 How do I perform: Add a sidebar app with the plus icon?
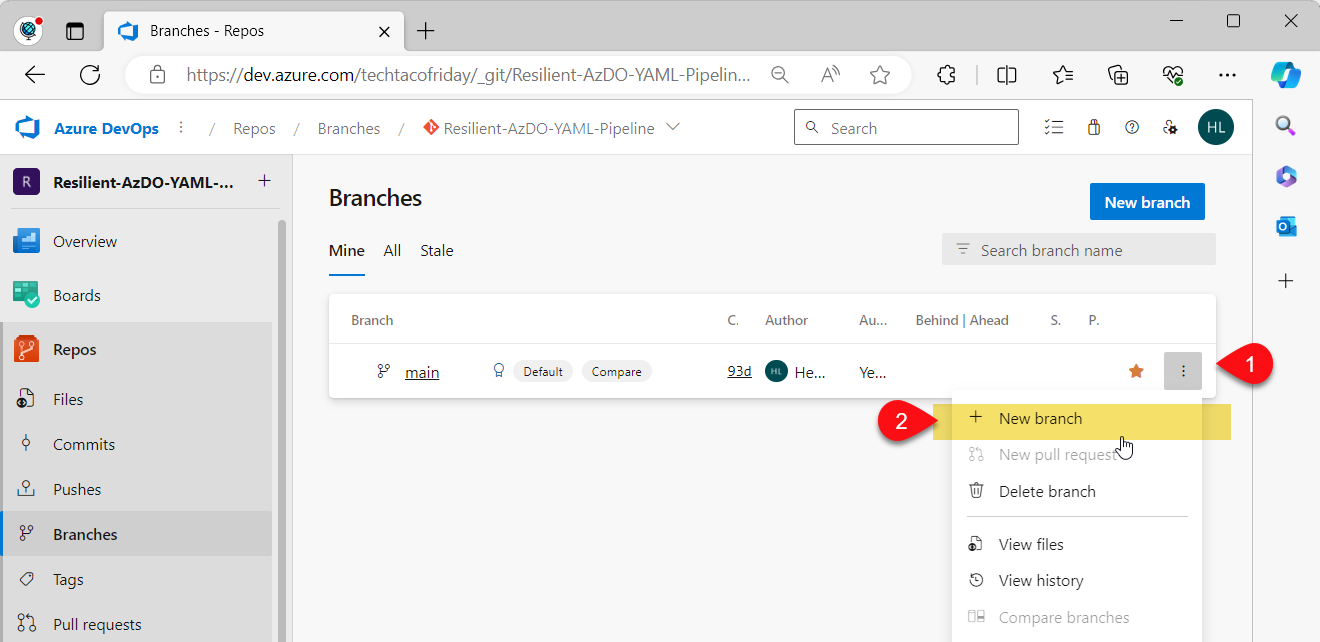click(1286, 281)
